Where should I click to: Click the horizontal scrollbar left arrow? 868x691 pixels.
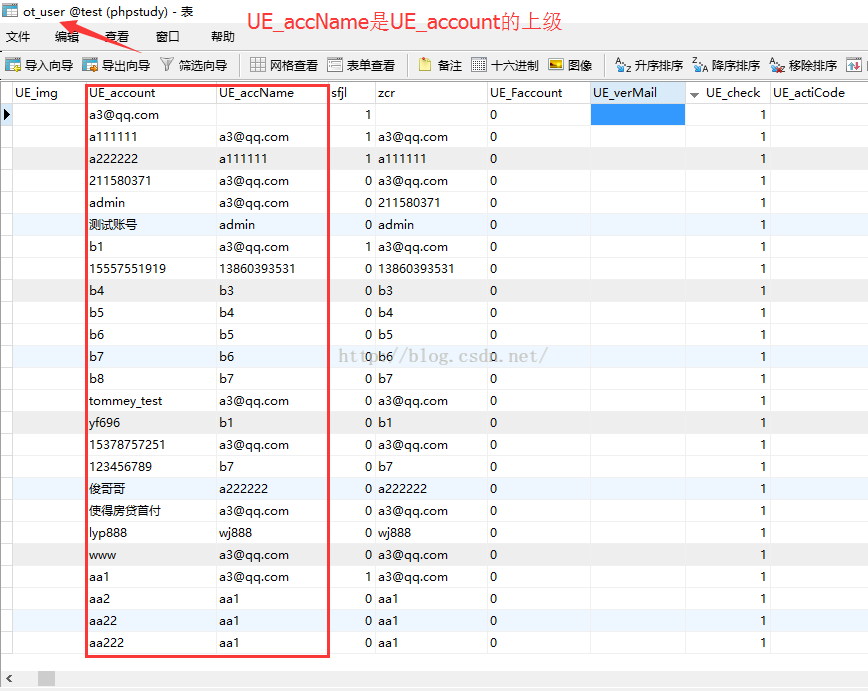click(9, 678)
